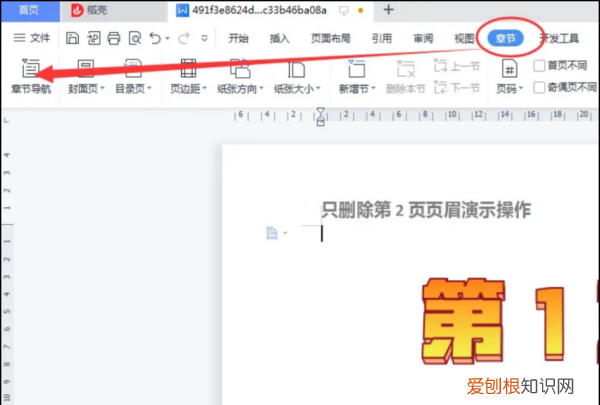The height and width of the screenshot is (405, 600).
Task: Open a new tab with plus icon
Action: coord(388,10)
